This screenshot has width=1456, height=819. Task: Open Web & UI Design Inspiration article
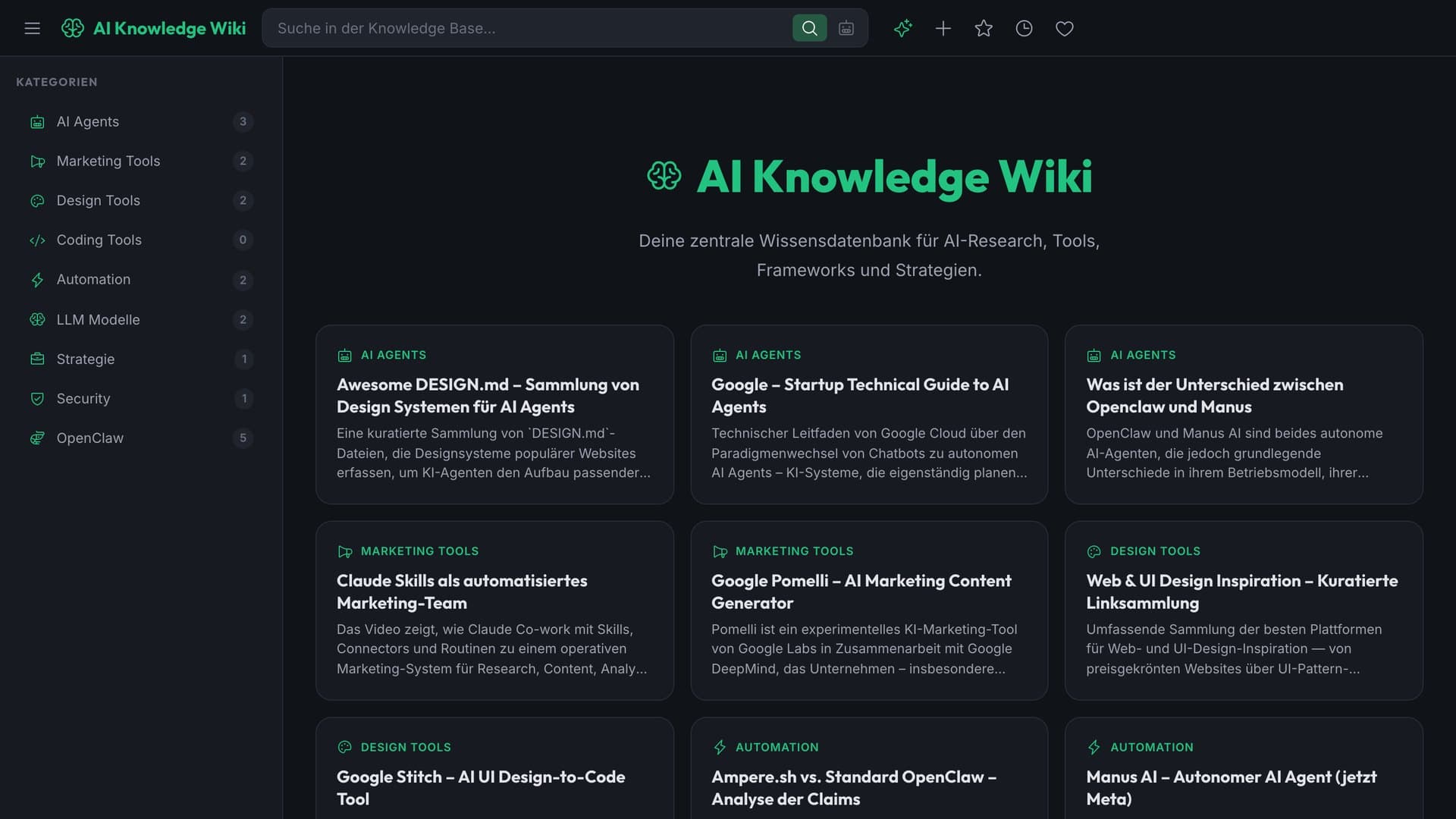[1244, 610]
